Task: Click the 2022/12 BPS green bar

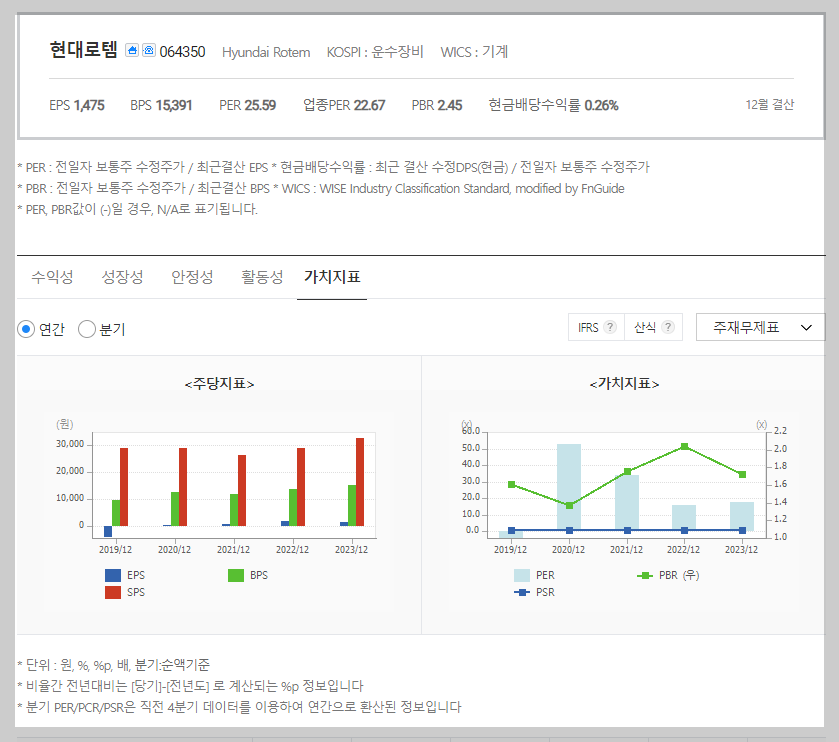Action: point(293,507)
